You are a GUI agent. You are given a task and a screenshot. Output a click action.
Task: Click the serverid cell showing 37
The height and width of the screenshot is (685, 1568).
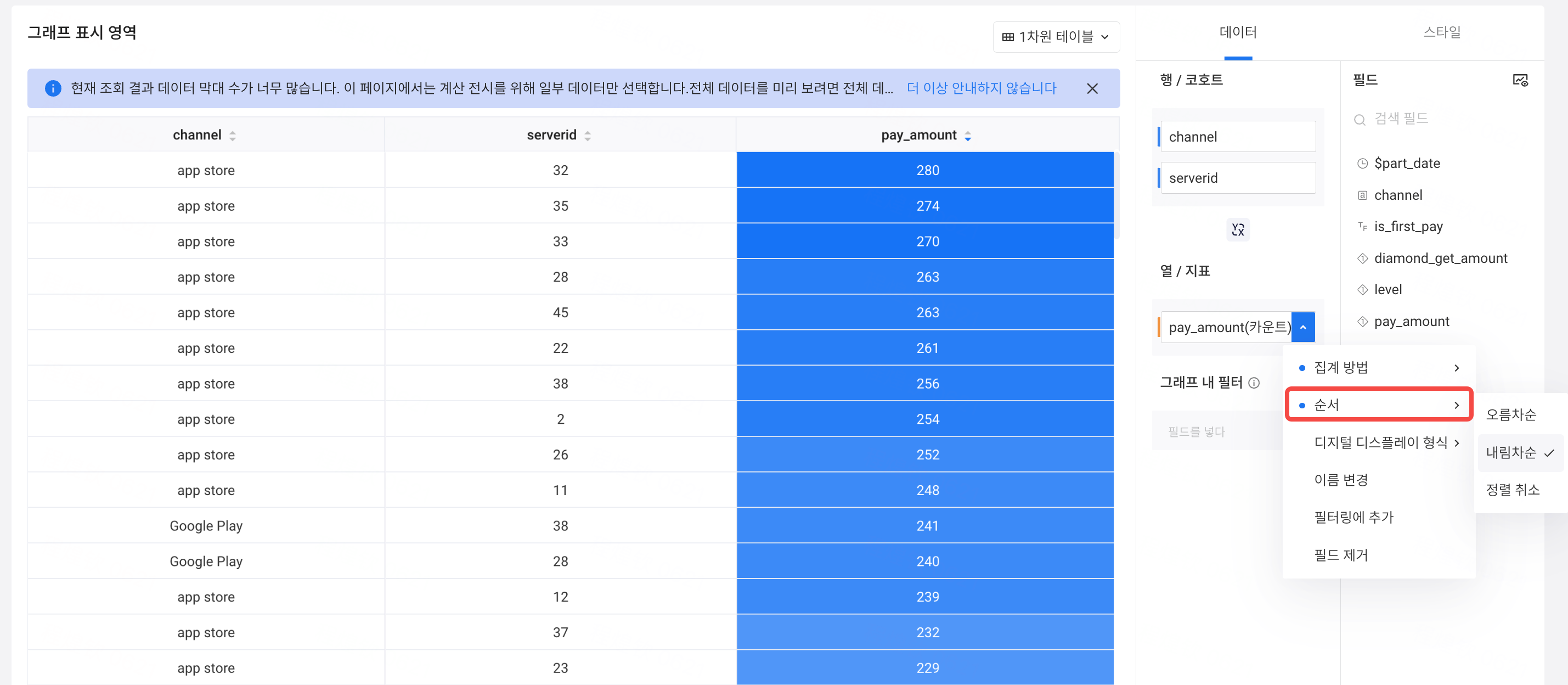click(x=560, y=633)
